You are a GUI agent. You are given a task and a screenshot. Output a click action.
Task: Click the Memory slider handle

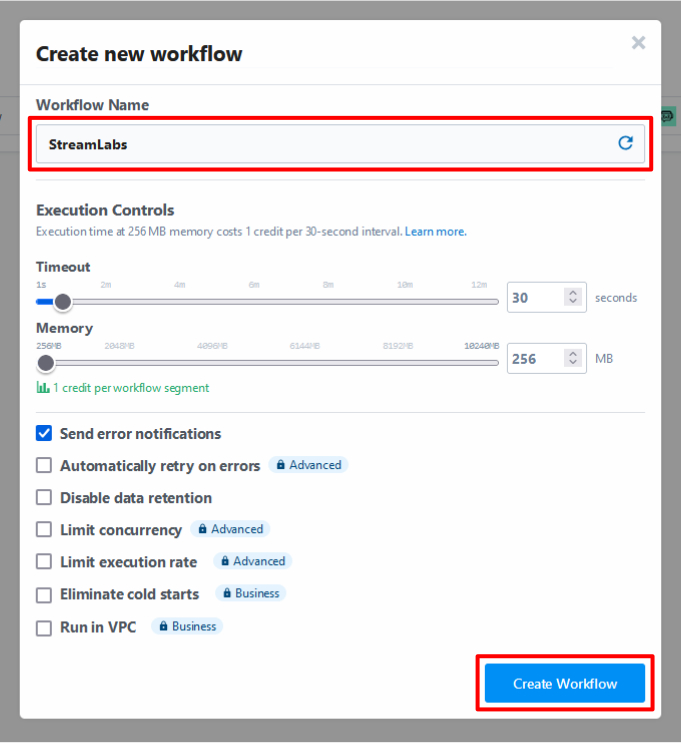[46, 363]
